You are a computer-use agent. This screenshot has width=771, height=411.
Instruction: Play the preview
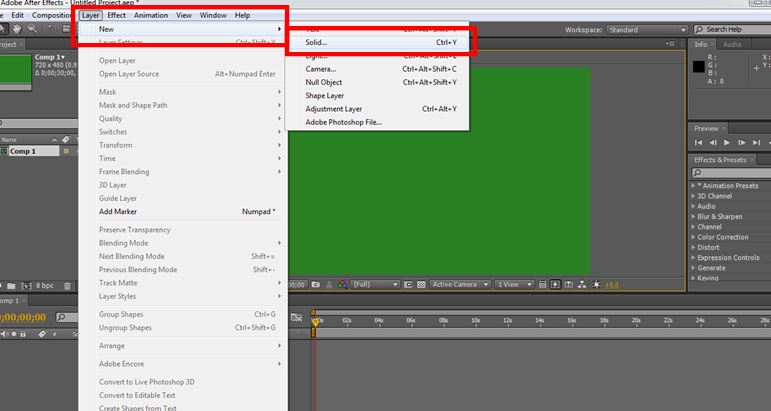(x=727, y=143)
